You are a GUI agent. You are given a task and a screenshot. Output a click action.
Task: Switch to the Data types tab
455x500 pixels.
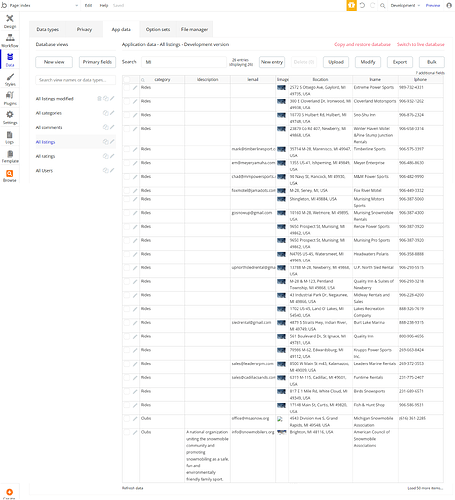47,29
